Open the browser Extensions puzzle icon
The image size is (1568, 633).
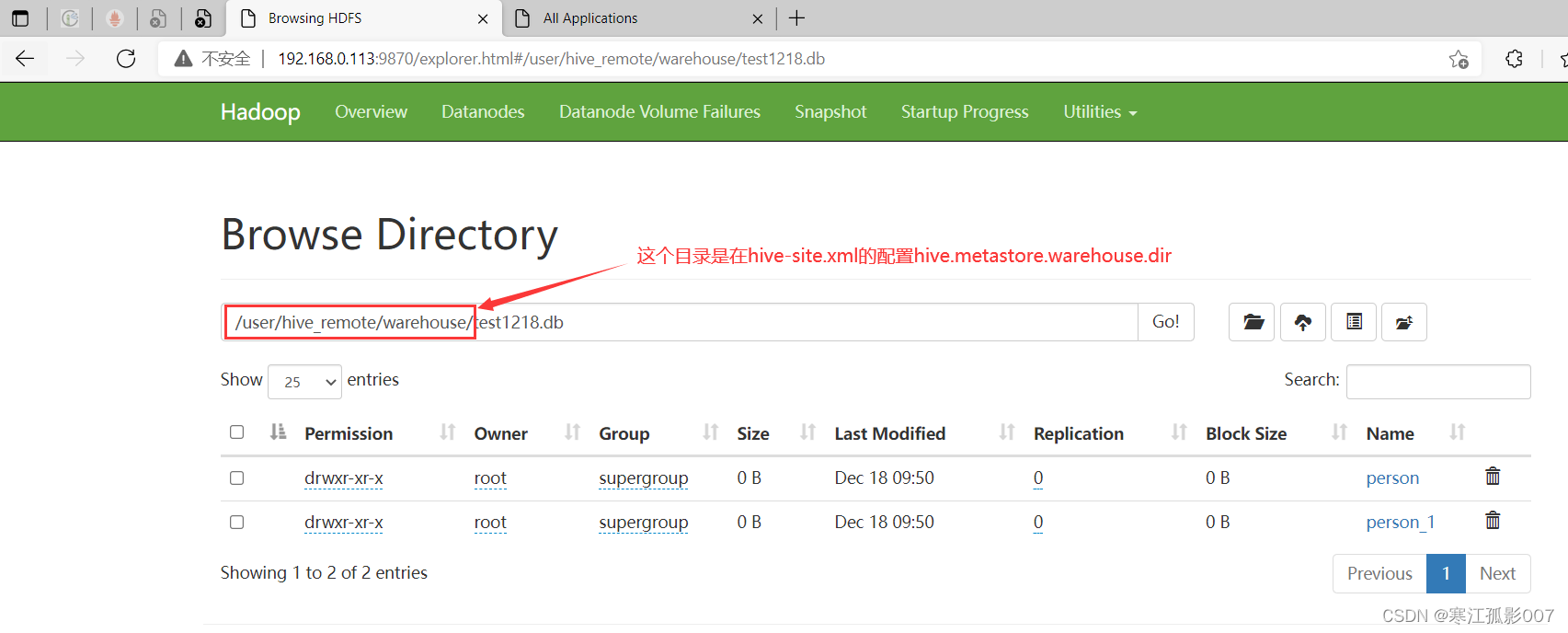1514,59
